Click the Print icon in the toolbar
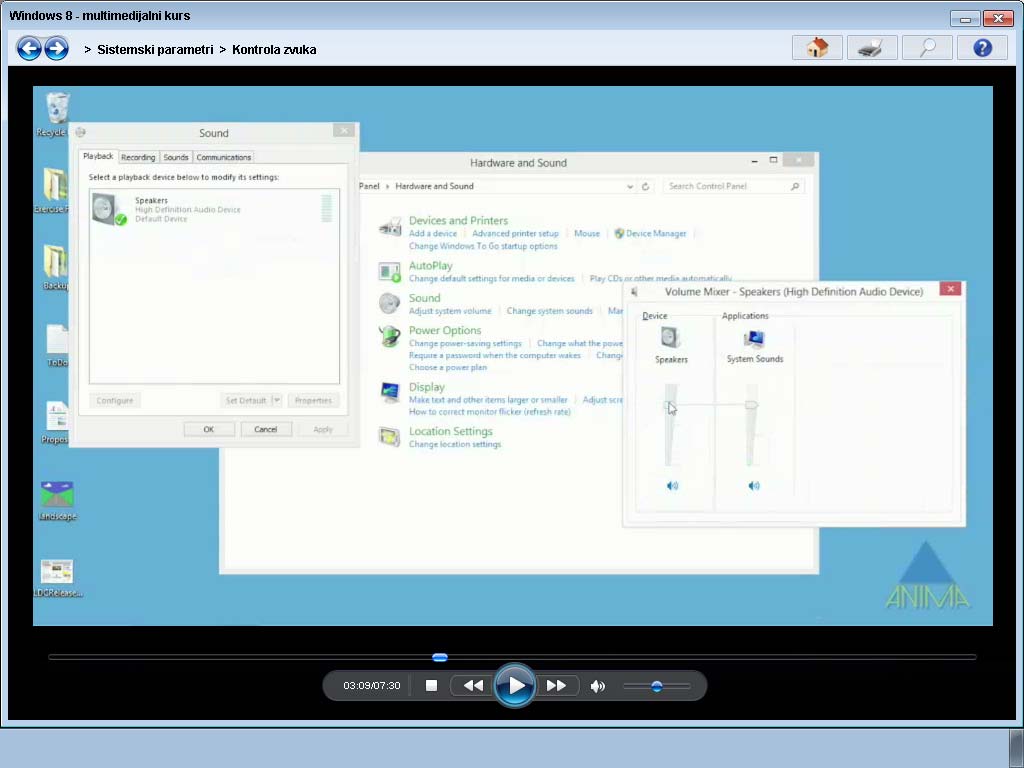This screenshot has width=1024, height=768. click(x=871, y=47)
